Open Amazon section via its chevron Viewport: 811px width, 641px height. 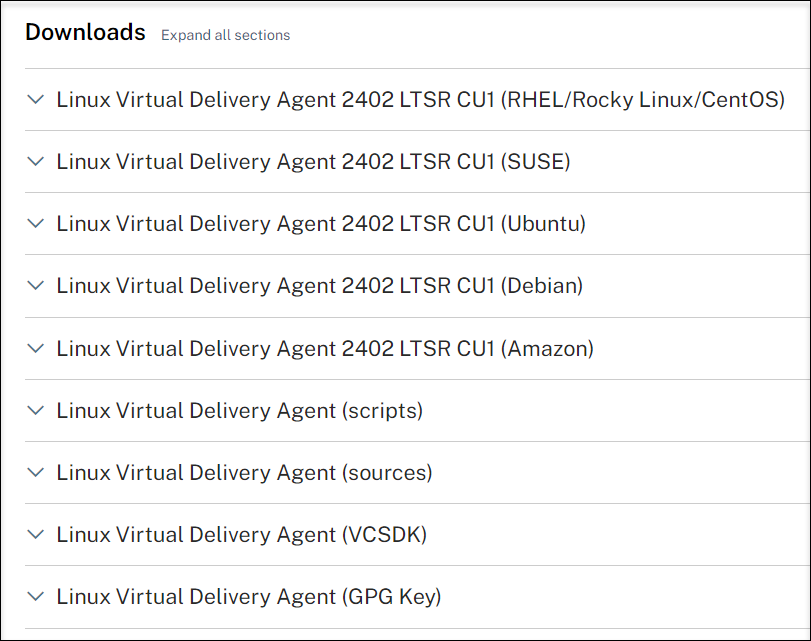click(x=36, y=348)
